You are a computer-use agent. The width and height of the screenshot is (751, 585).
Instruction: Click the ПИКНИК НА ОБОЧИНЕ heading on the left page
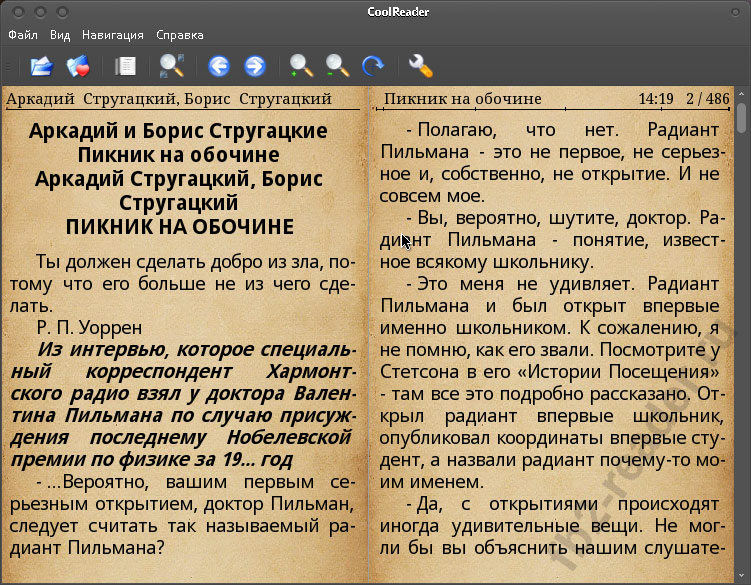coord(180,226)
